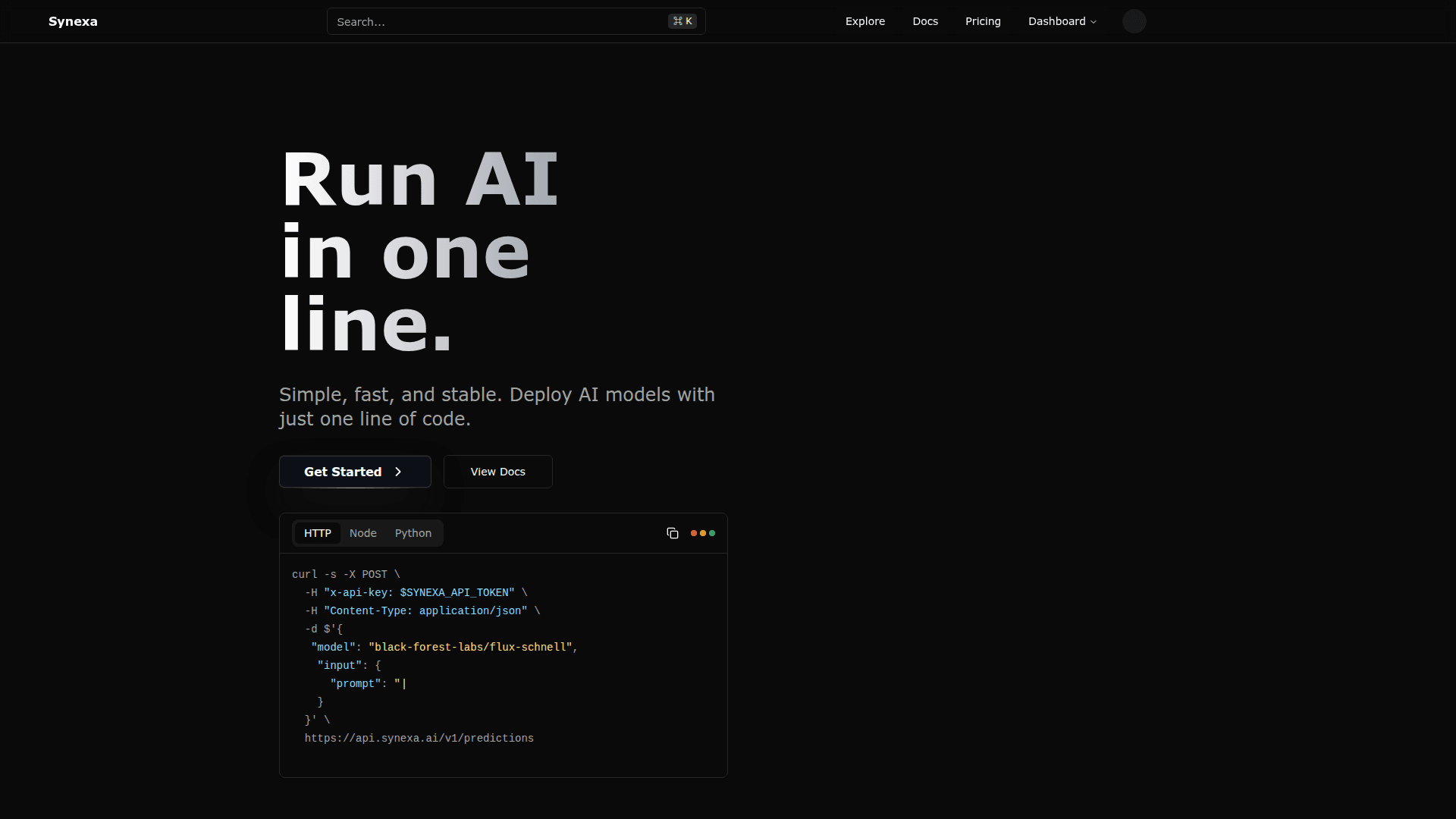1456x819 pixels.
Task: Switch to the Node code tab
Action: tap(362, 533)
